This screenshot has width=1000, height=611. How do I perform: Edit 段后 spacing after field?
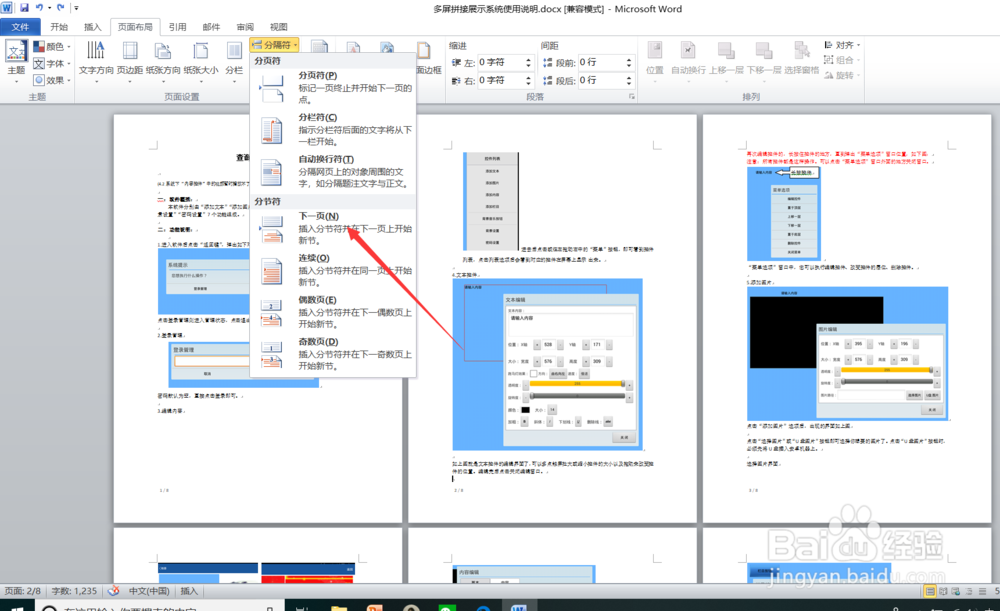click(600, 80)
